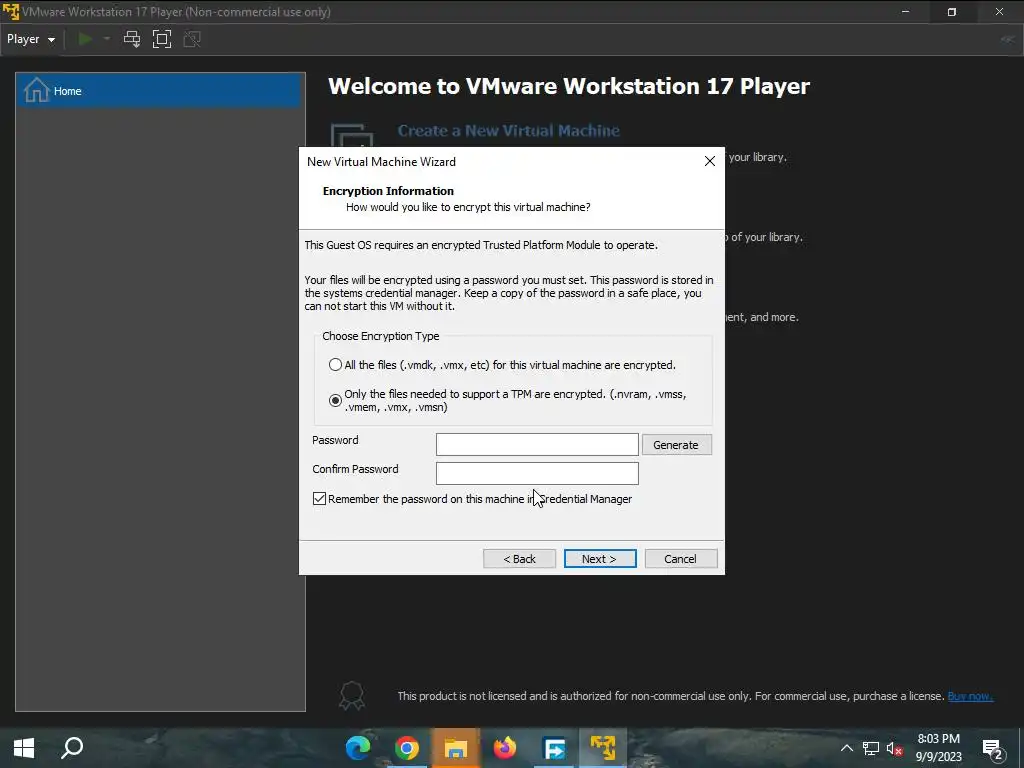
Task: Click the new virtual machine icon beside Create link
Action: click(x=353, y=135)
